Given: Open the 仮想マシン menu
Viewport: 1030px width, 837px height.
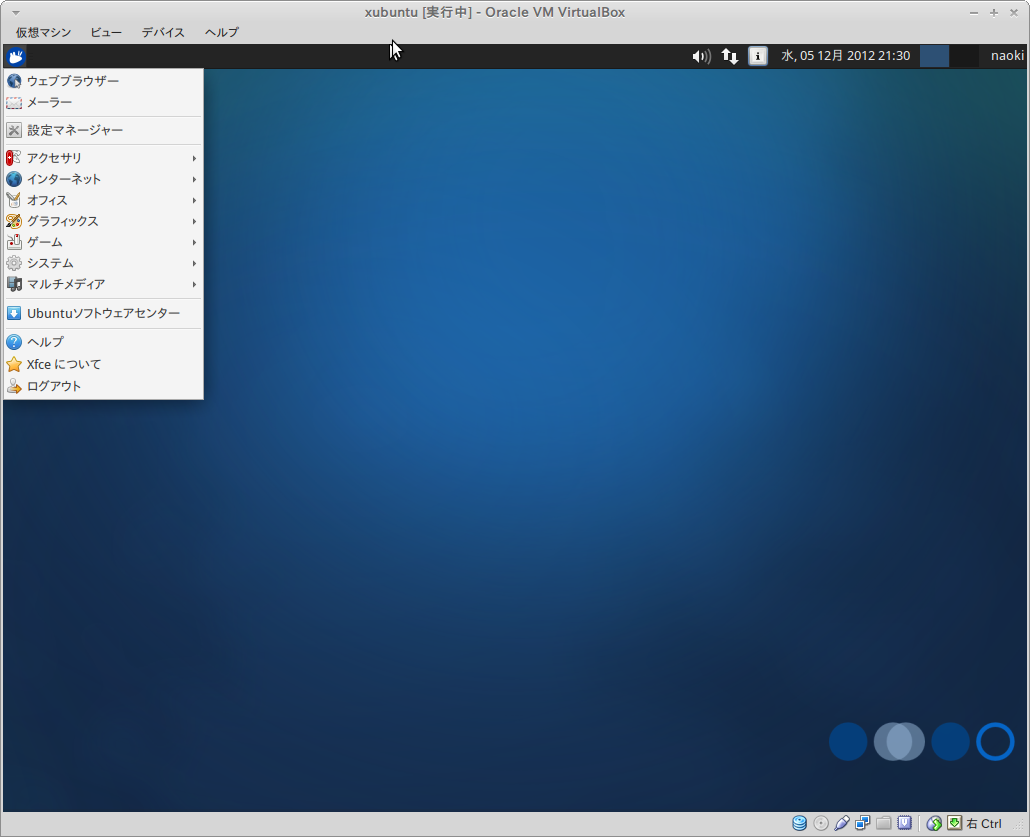Looking at the screenshot, I should [43, 32].
